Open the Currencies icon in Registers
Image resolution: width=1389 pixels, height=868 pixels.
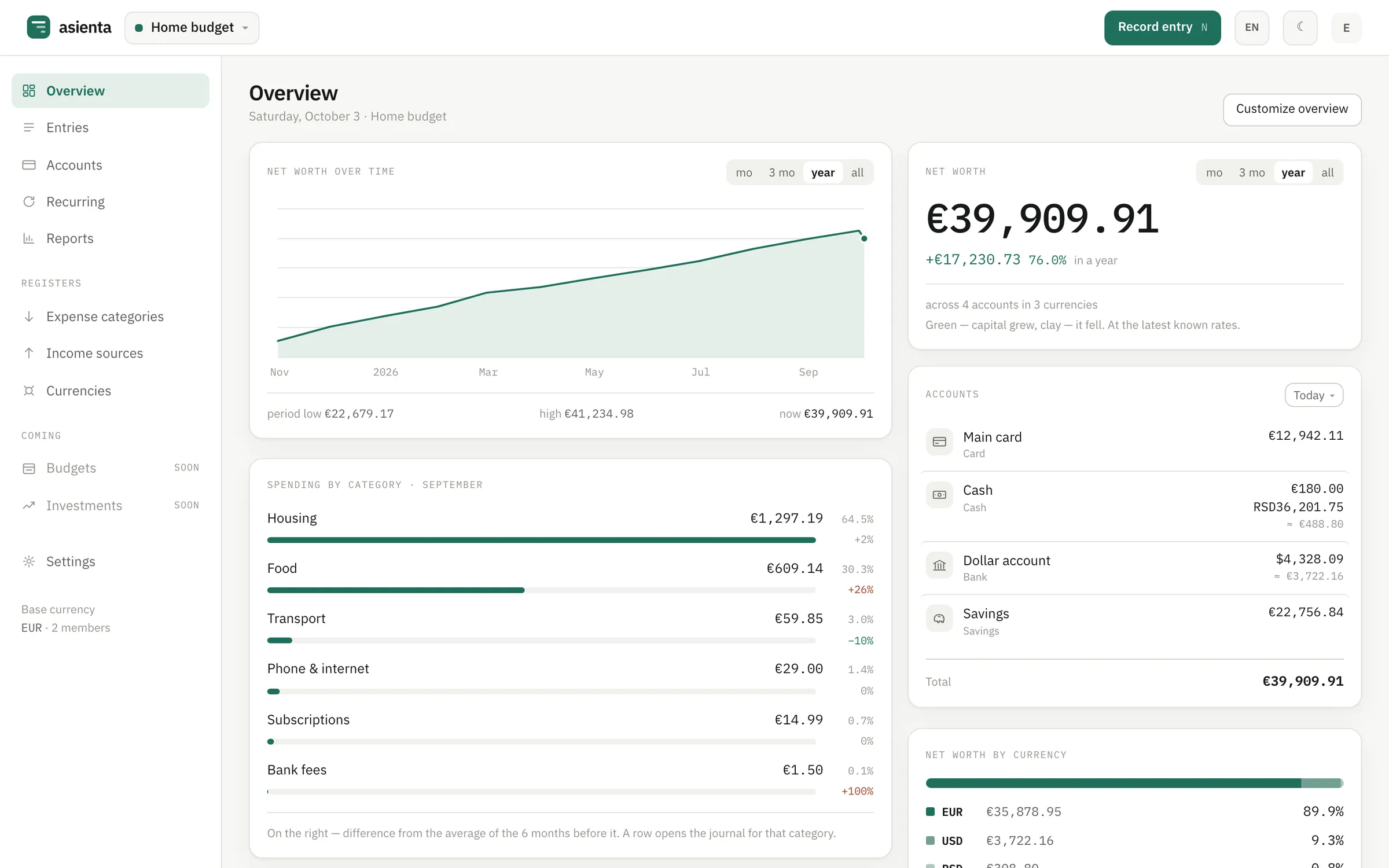point(29,391)
